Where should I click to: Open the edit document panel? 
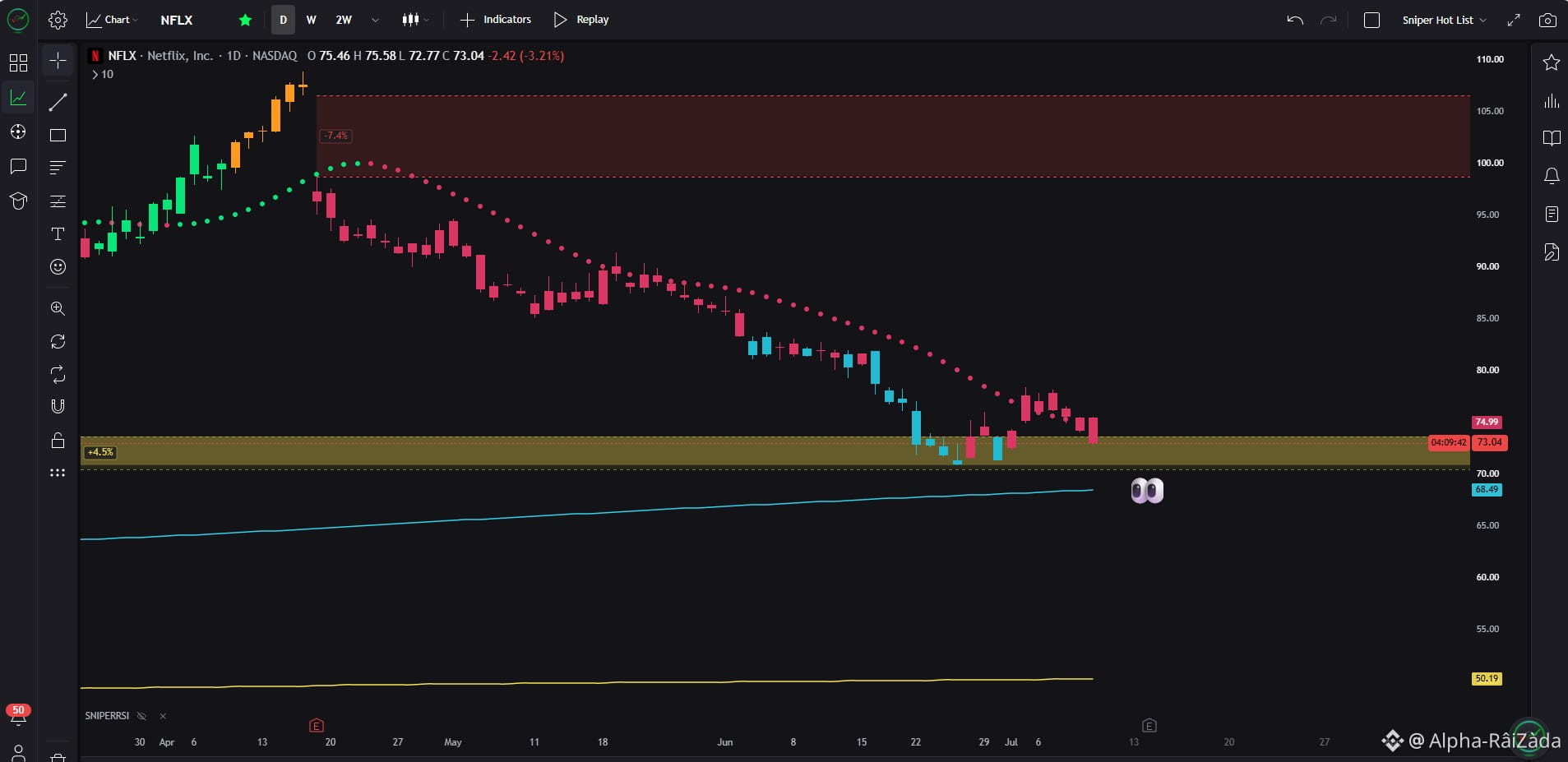point(1552,252)
